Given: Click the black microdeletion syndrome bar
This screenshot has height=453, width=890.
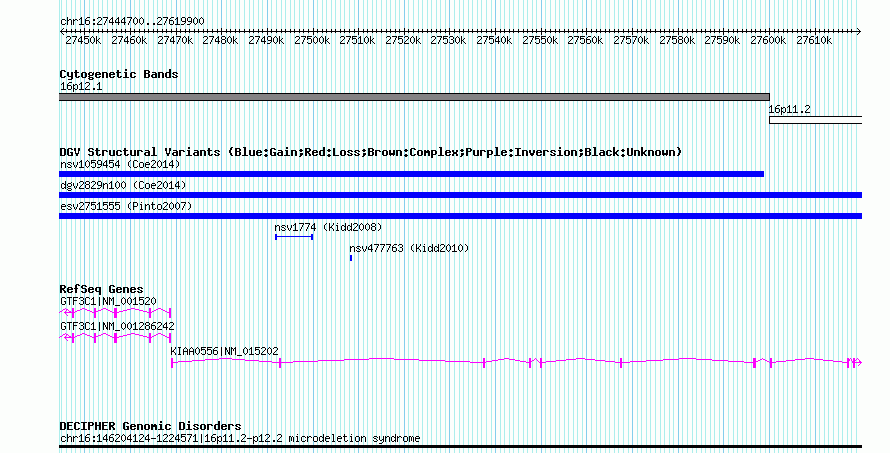Looking at the screenshot, I should [460, 447].
